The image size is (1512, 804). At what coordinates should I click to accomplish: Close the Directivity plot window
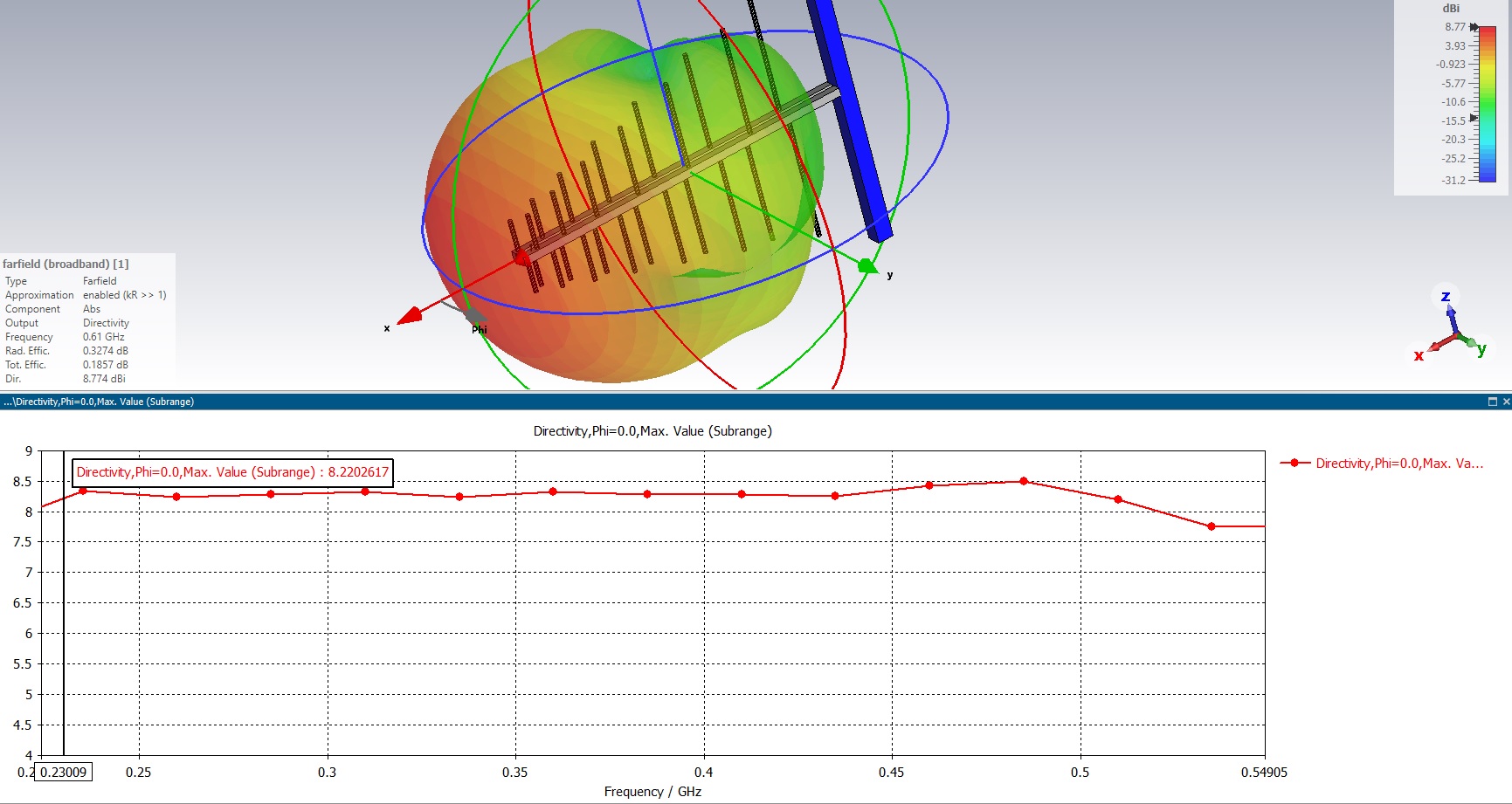[1505, 402]
